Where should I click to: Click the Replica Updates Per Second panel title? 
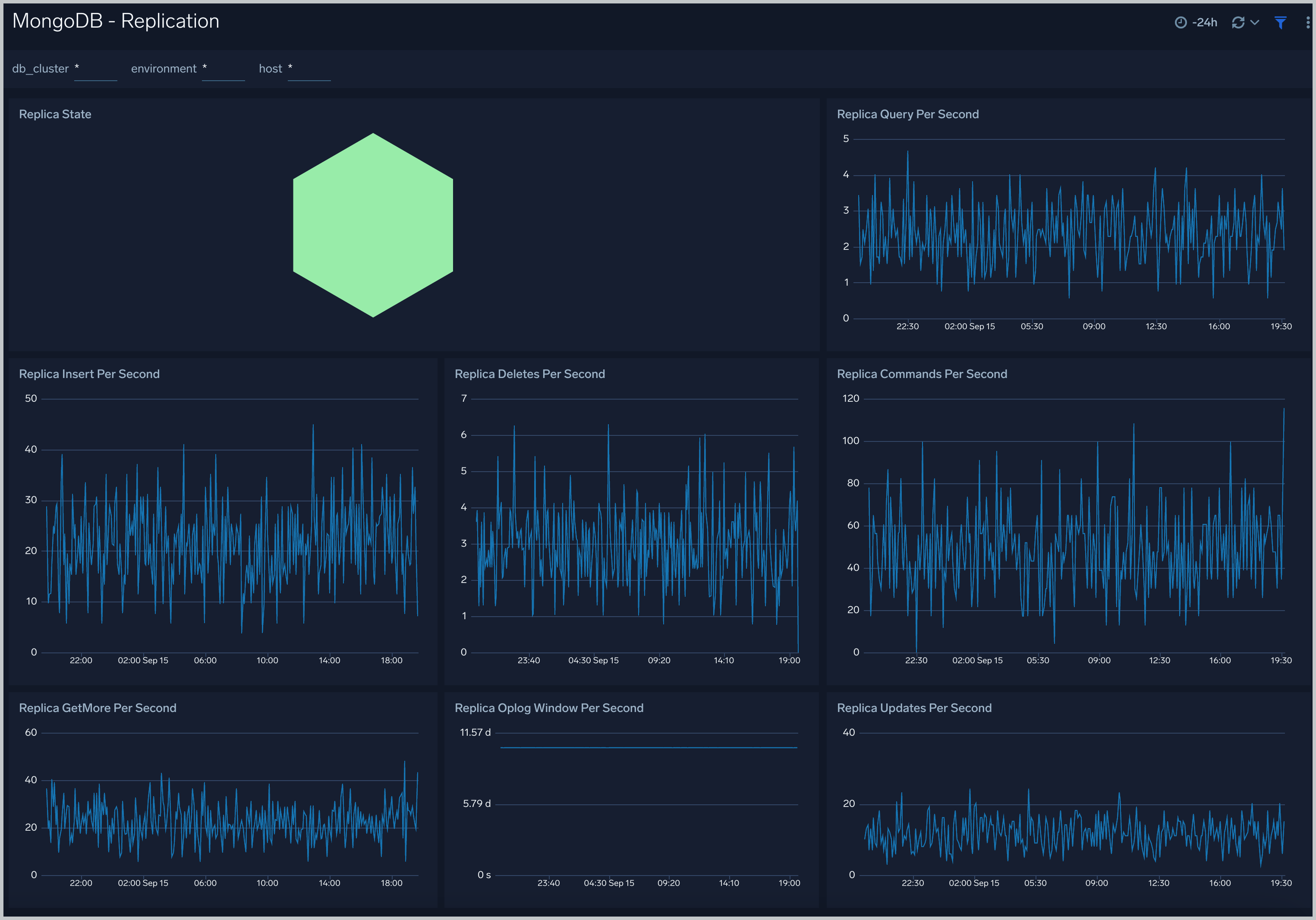pyautogui.click(x=914, y=708)
